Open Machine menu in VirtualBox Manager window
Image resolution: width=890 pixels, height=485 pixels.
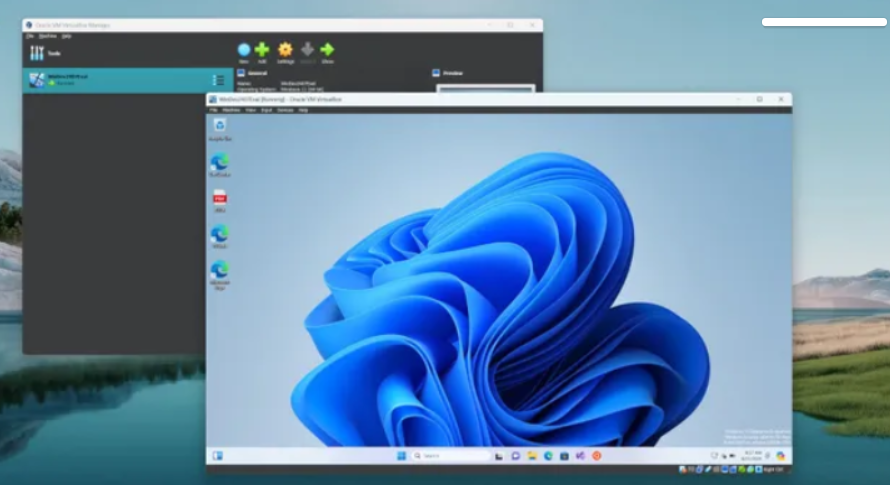pos(48,36)
